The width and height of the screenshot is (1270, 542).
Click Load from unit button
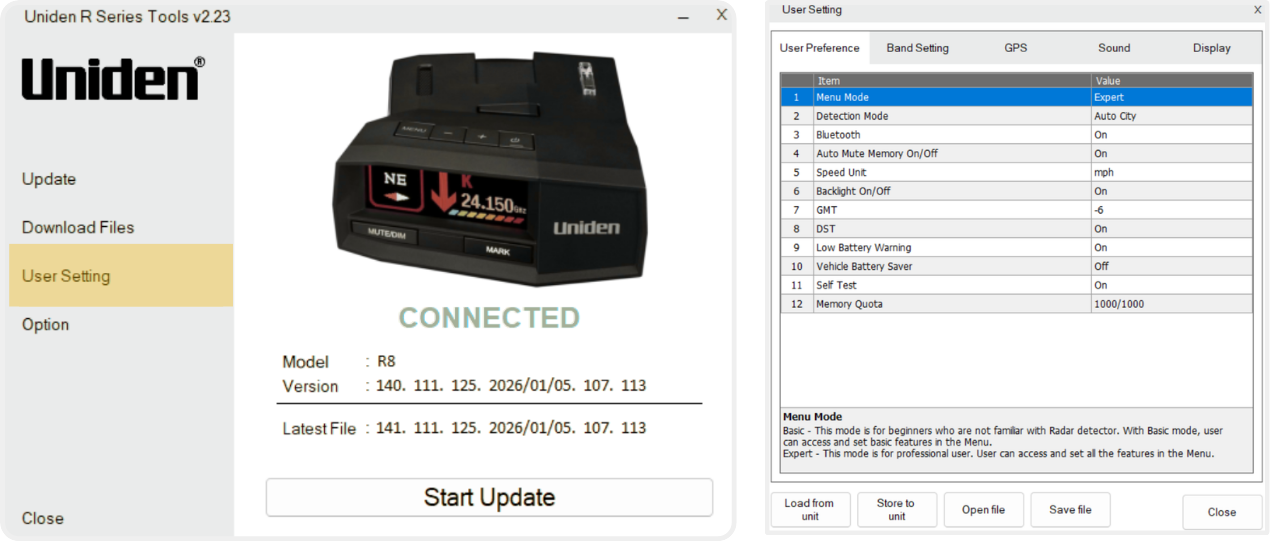810,510
